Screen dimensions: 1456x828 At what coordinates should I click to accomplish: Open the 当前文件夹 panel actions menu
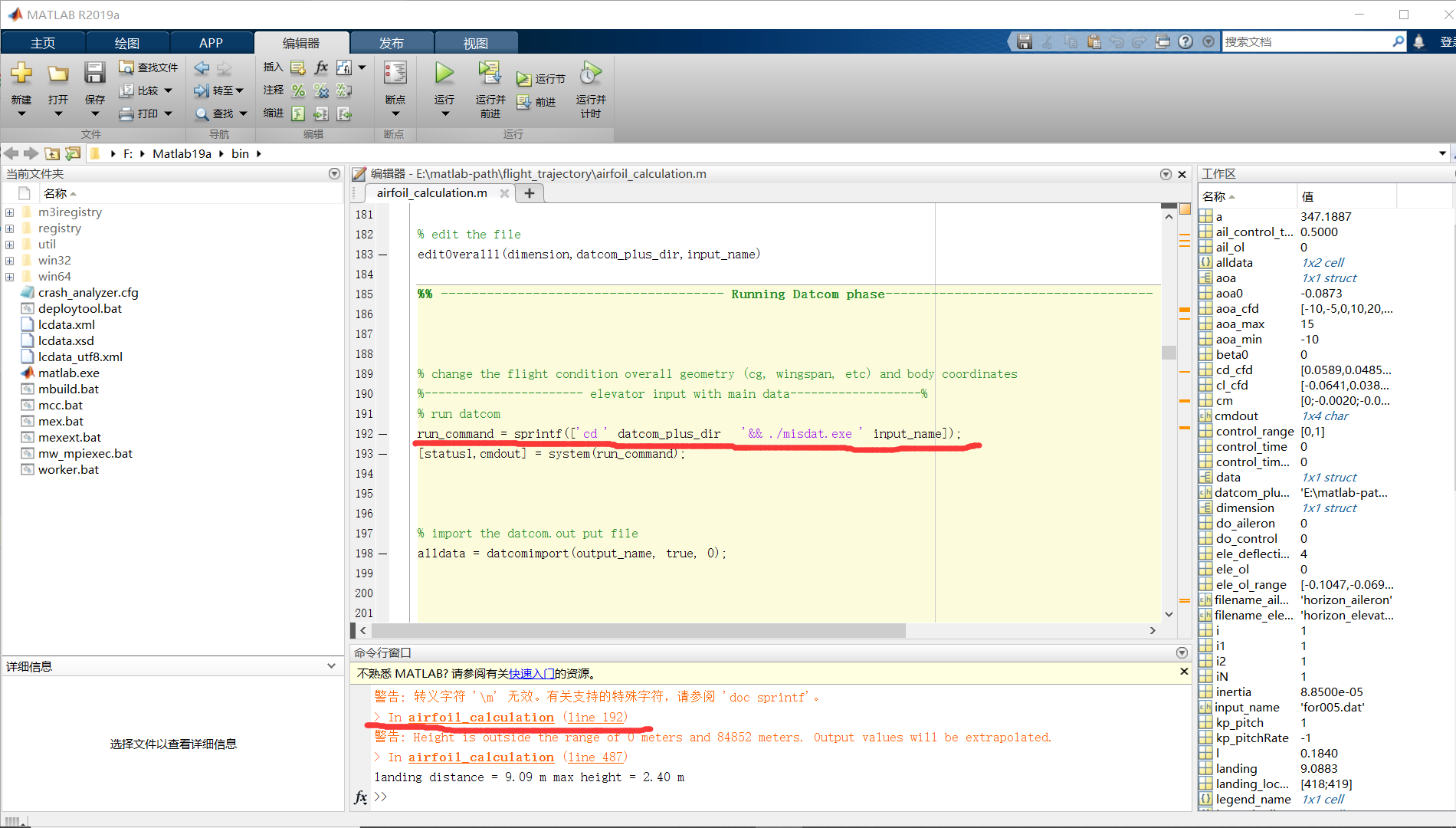coord(334,174)
